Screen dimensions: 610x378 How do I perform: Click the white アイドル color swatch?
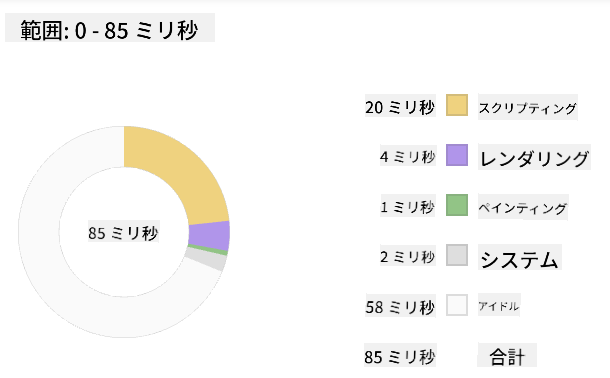[x=457, y=305]
